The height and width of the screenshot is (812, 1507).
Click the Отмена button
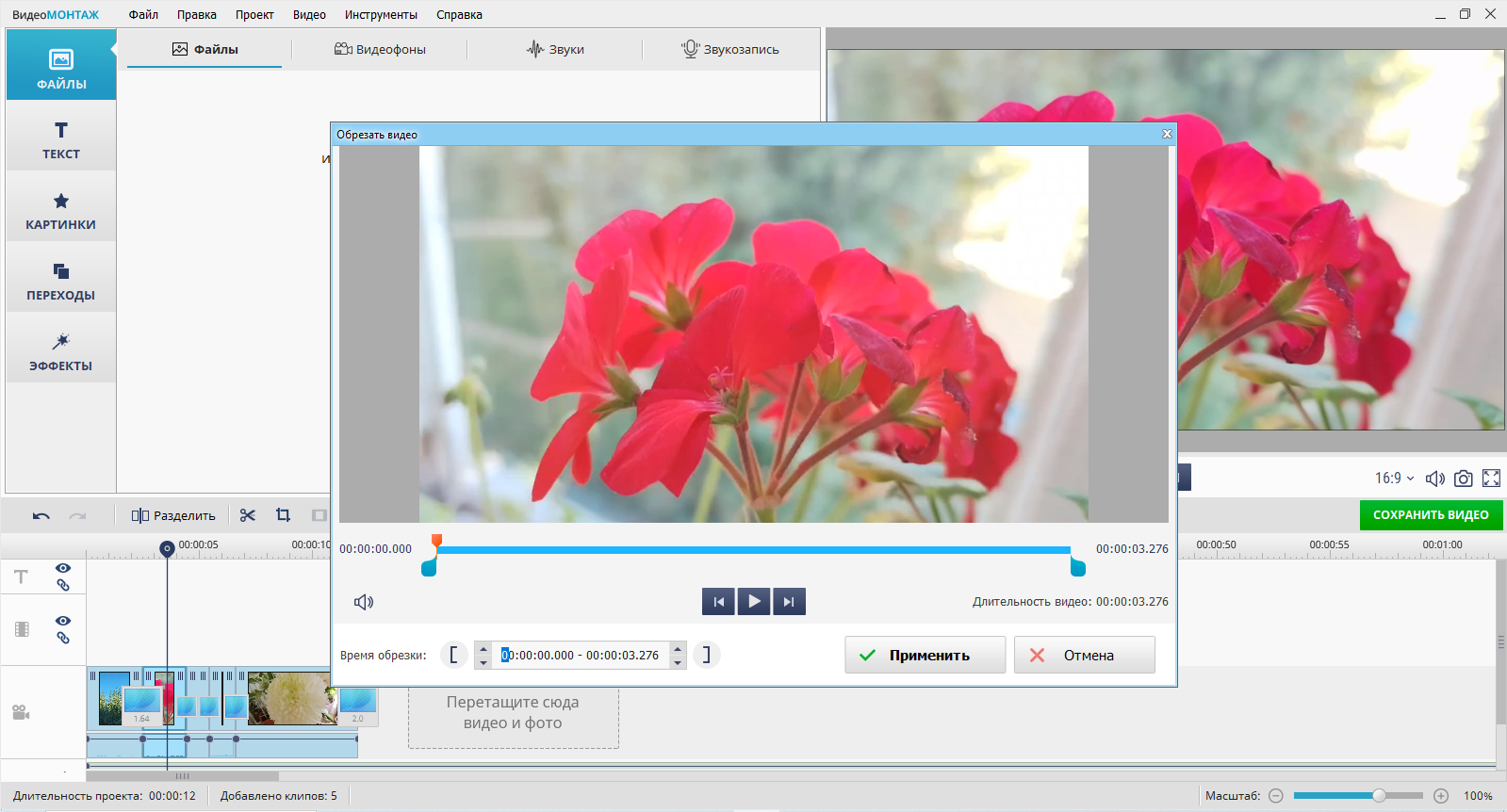1085,655
